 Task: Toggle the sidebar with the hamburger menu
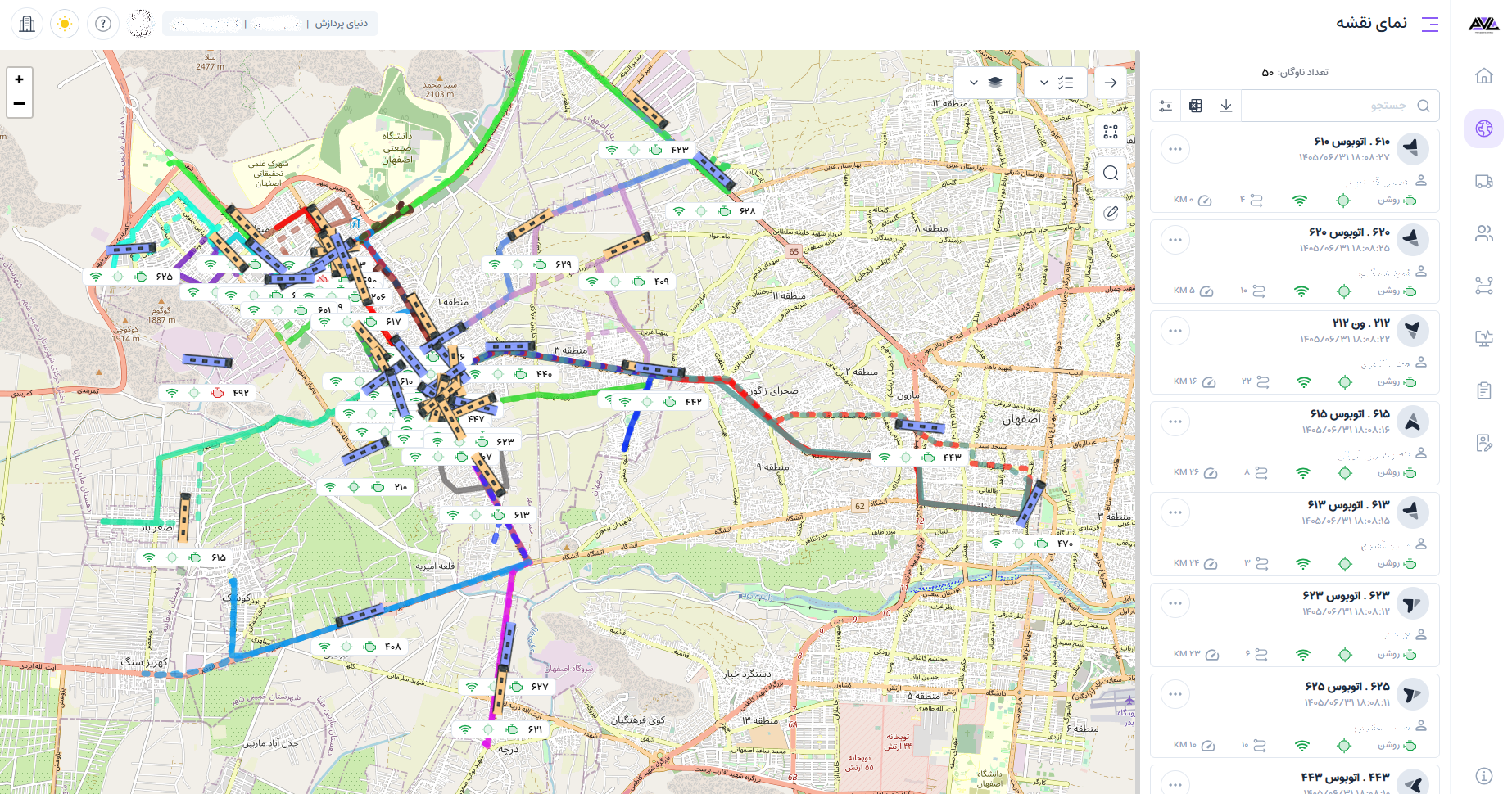tap(1430, 24)
